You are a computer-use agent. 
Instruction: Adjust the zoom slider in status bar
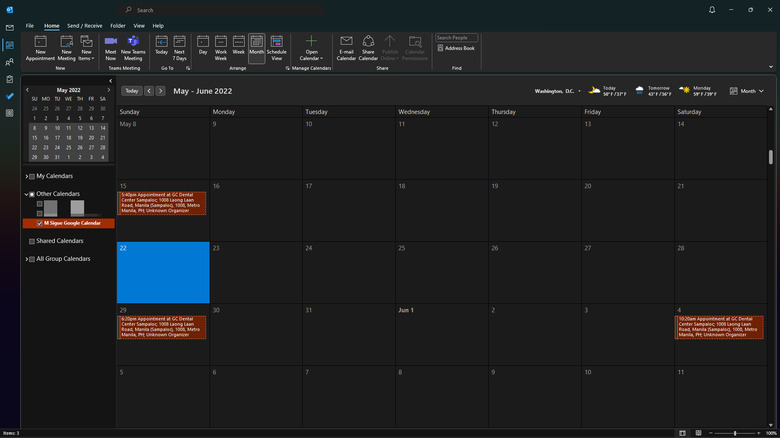735,433
